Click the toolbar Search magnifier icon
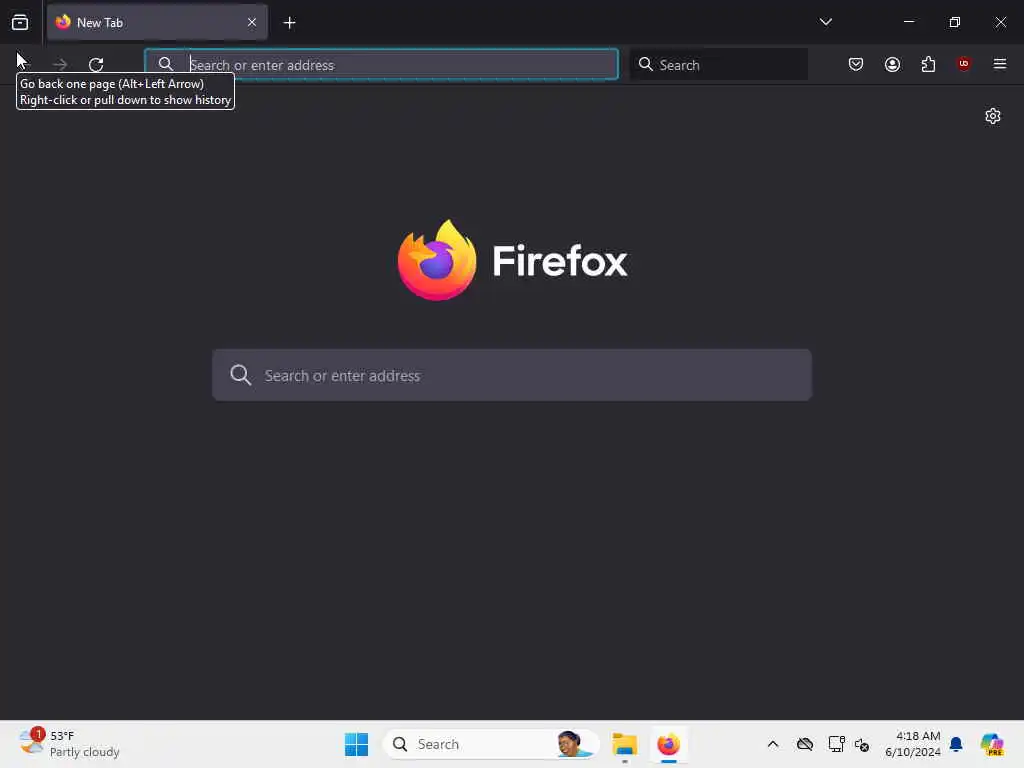 (x=646, y=64)
